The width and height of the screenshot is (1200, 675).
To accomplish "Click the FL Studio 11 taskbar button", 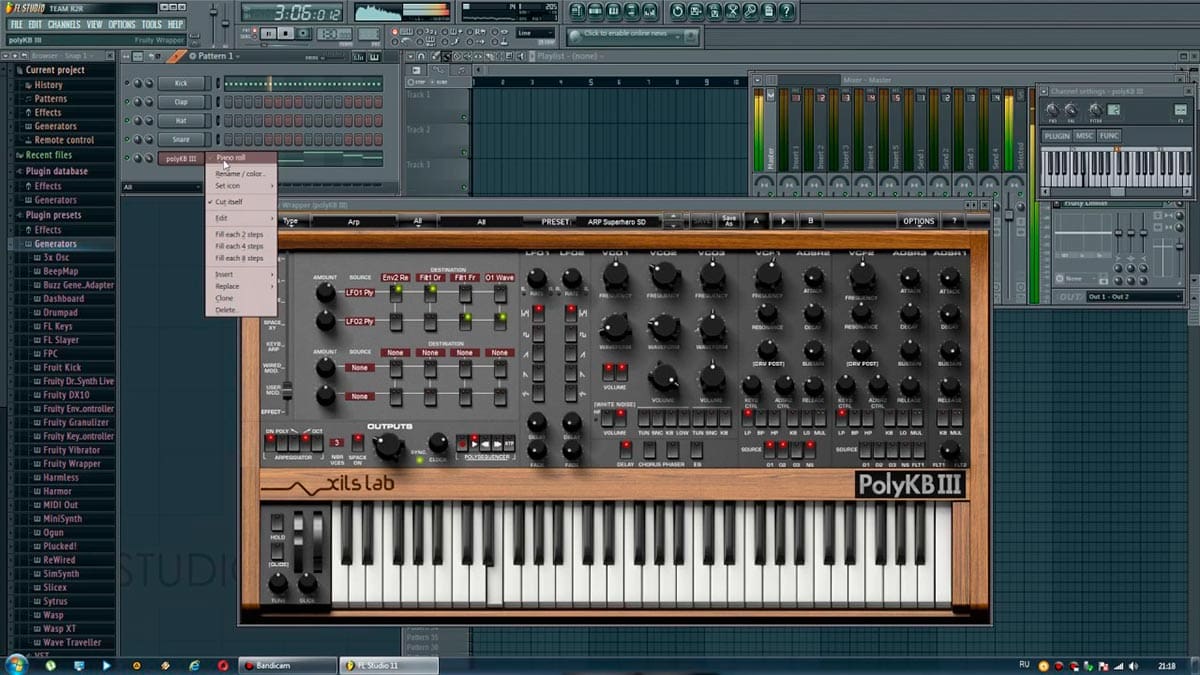I will pos(389,665).
